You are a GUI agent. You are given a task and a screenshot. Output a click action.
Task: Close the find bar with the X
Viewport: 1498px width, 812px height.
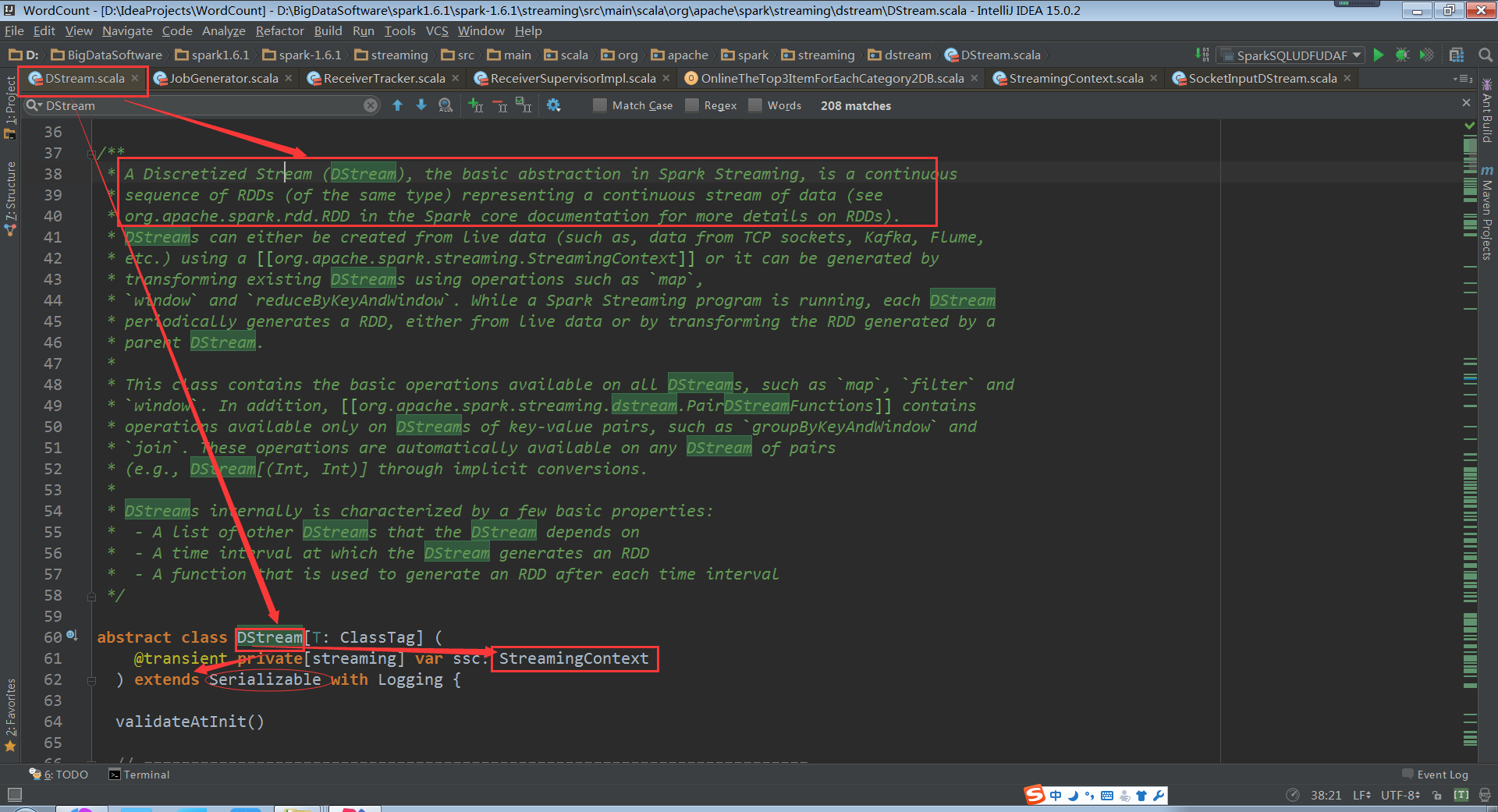(x=1466, y=103)
